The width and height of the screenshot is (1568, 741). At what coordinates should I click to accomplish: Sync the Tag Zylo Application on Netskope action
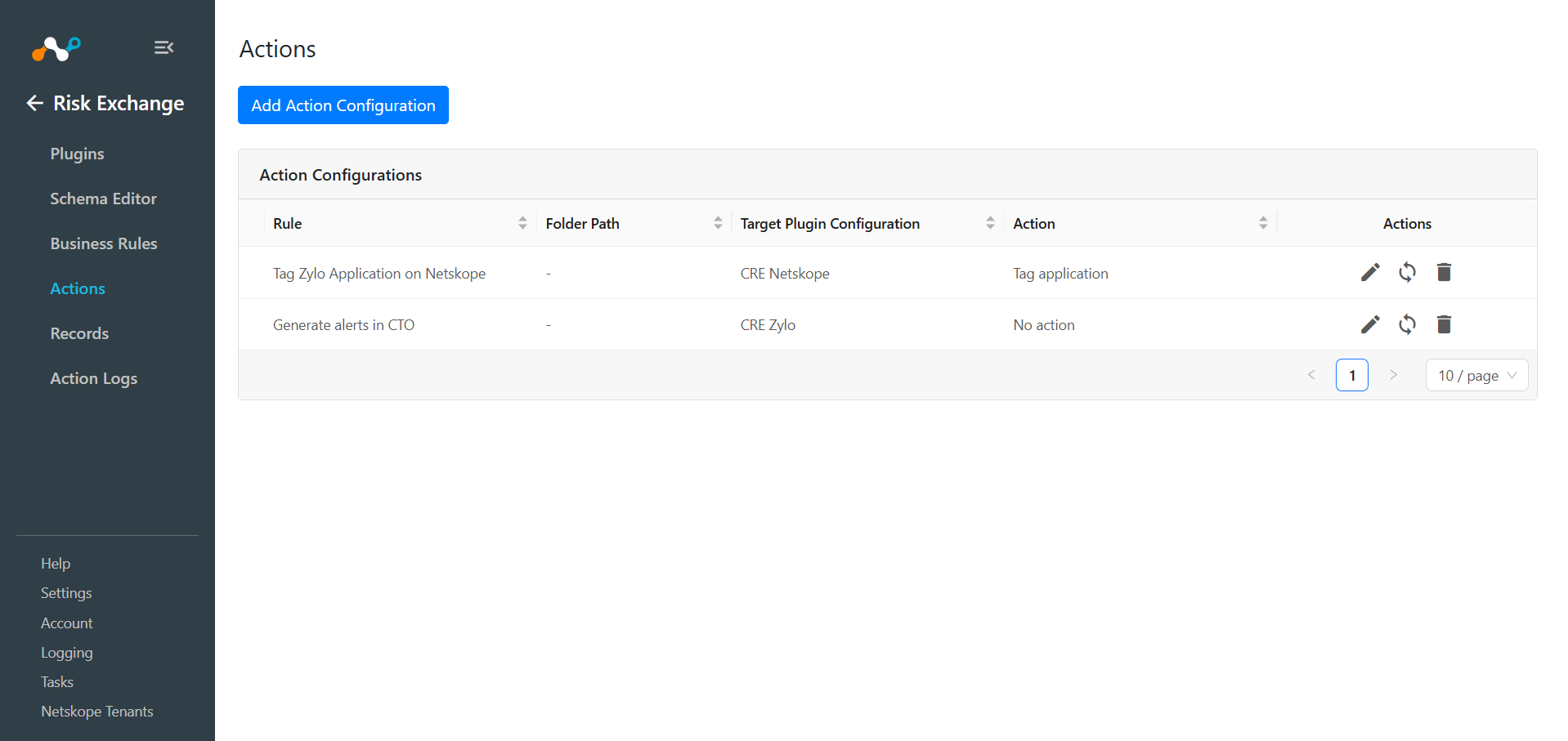click(x=1407, y=272)
